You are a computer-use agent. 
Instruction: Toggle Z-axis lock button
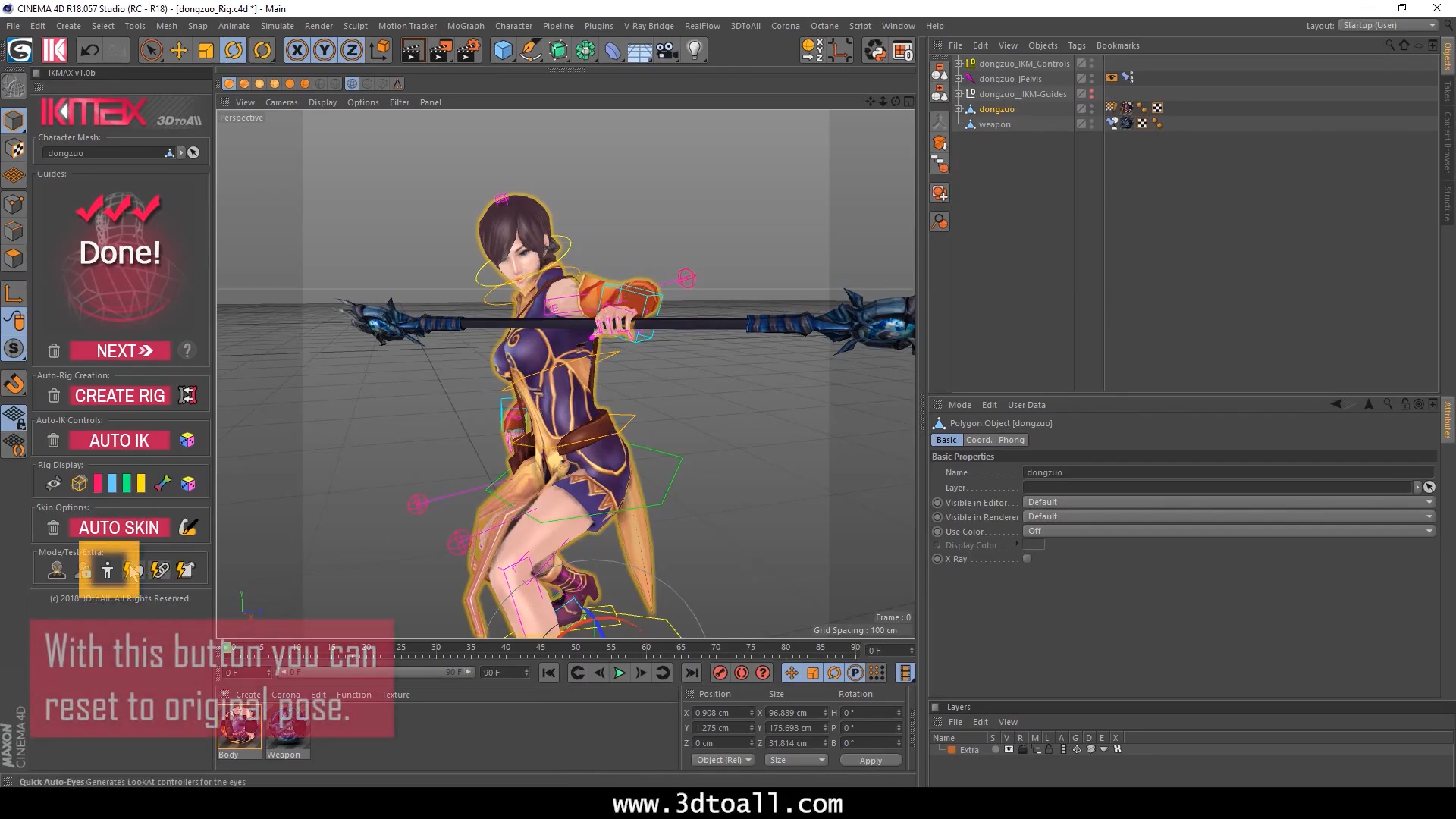point(352,51)
